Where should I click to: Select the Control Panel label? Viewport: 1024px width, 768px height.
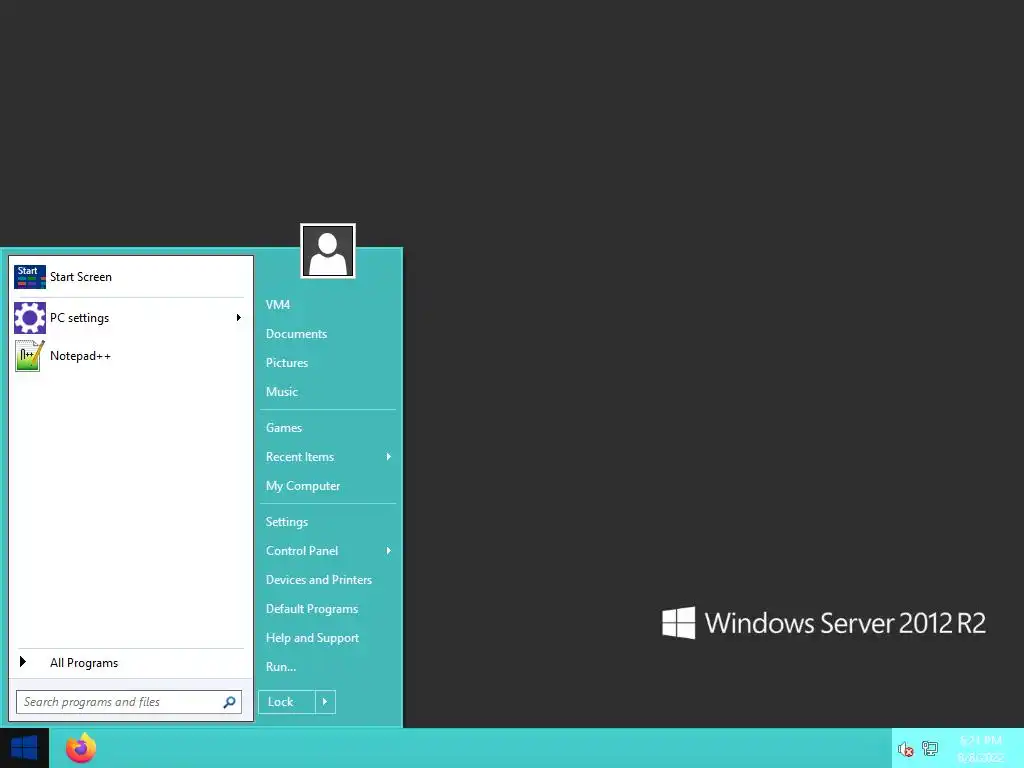302,551
